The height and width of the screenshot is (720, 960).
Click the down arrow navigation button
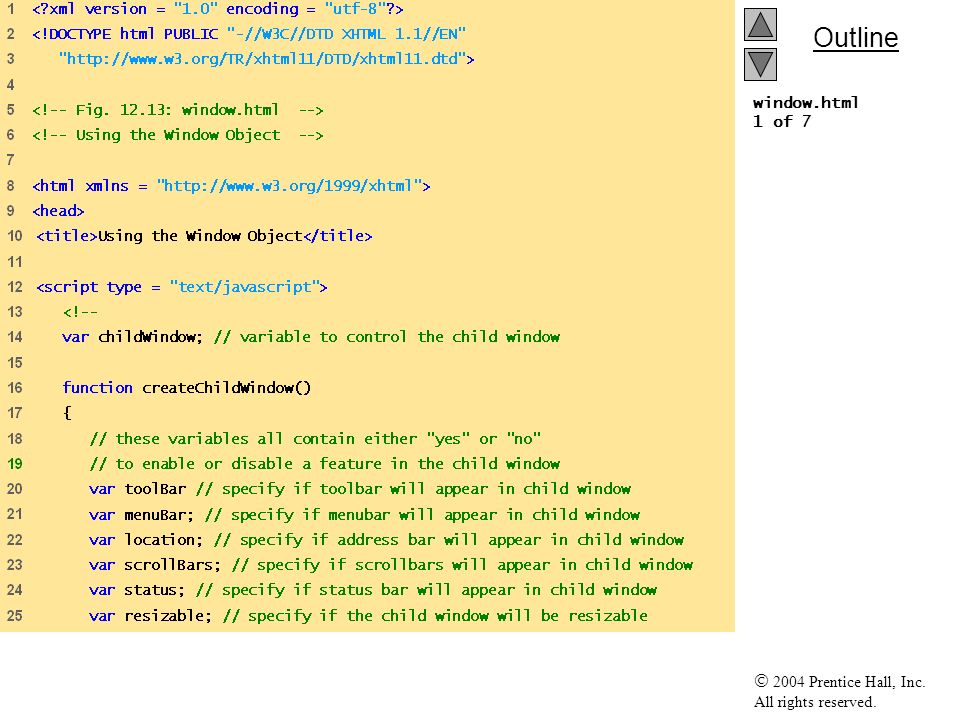[760, 64]
